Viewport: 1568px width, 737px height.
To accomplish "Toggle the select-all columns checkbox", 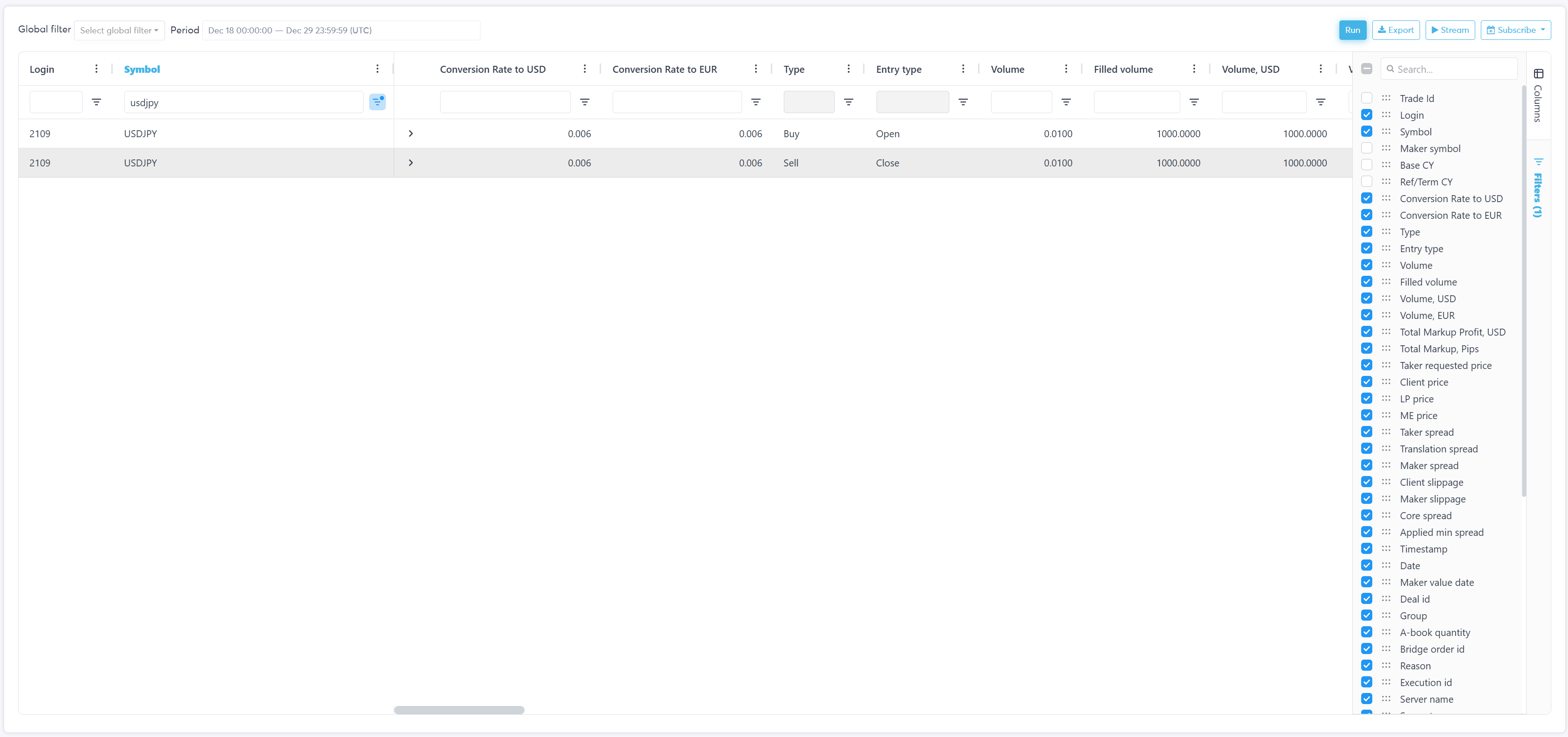I will (1367, 69).
